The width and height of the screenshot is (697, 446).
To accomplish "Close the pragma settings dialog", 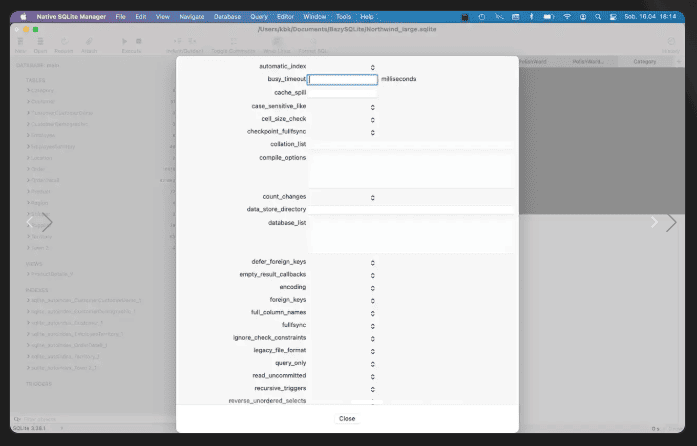I will click(x=347, y=418).
